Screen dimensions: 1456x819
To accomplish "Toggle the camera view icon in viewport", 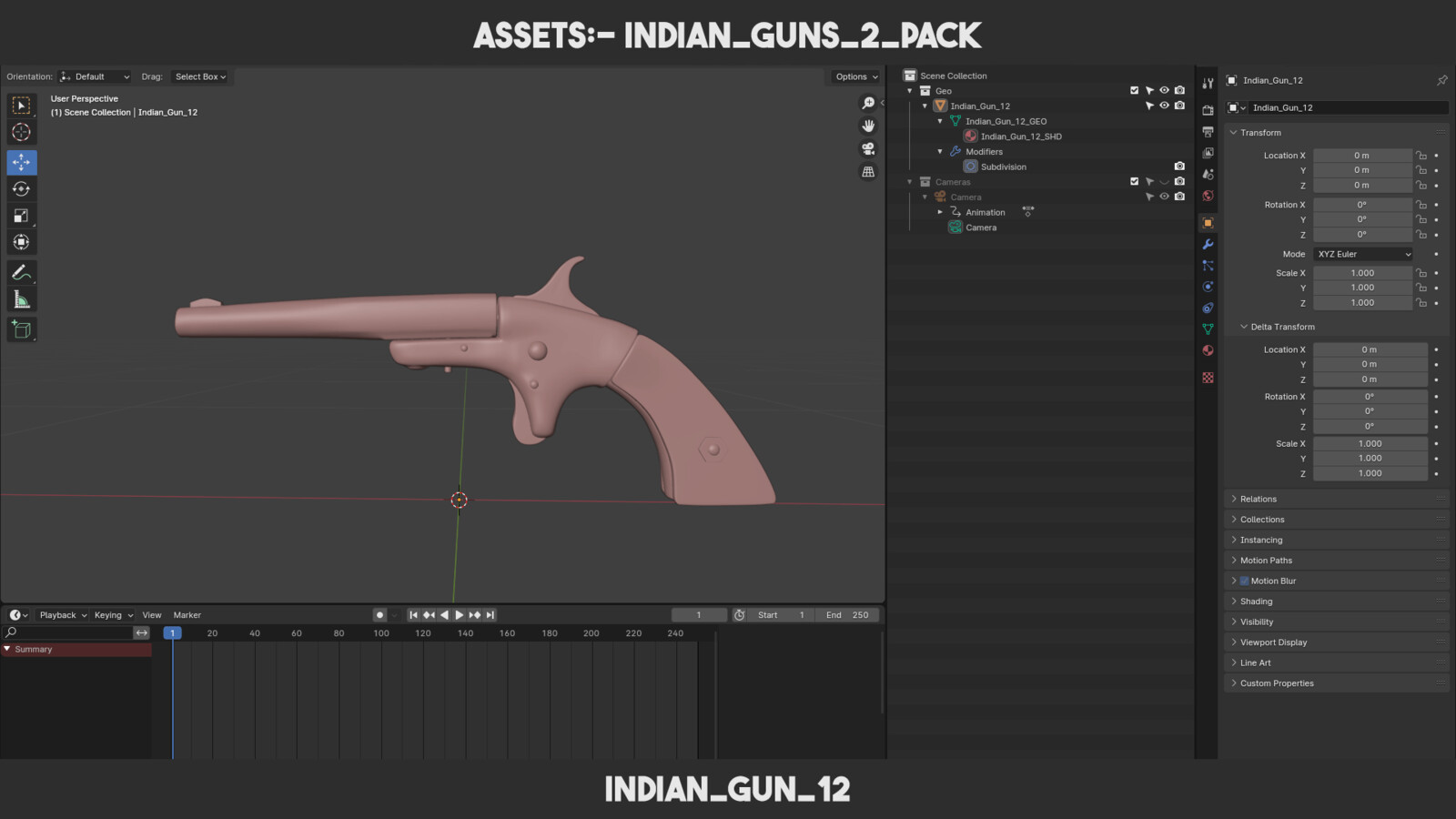I will (868, 148).
